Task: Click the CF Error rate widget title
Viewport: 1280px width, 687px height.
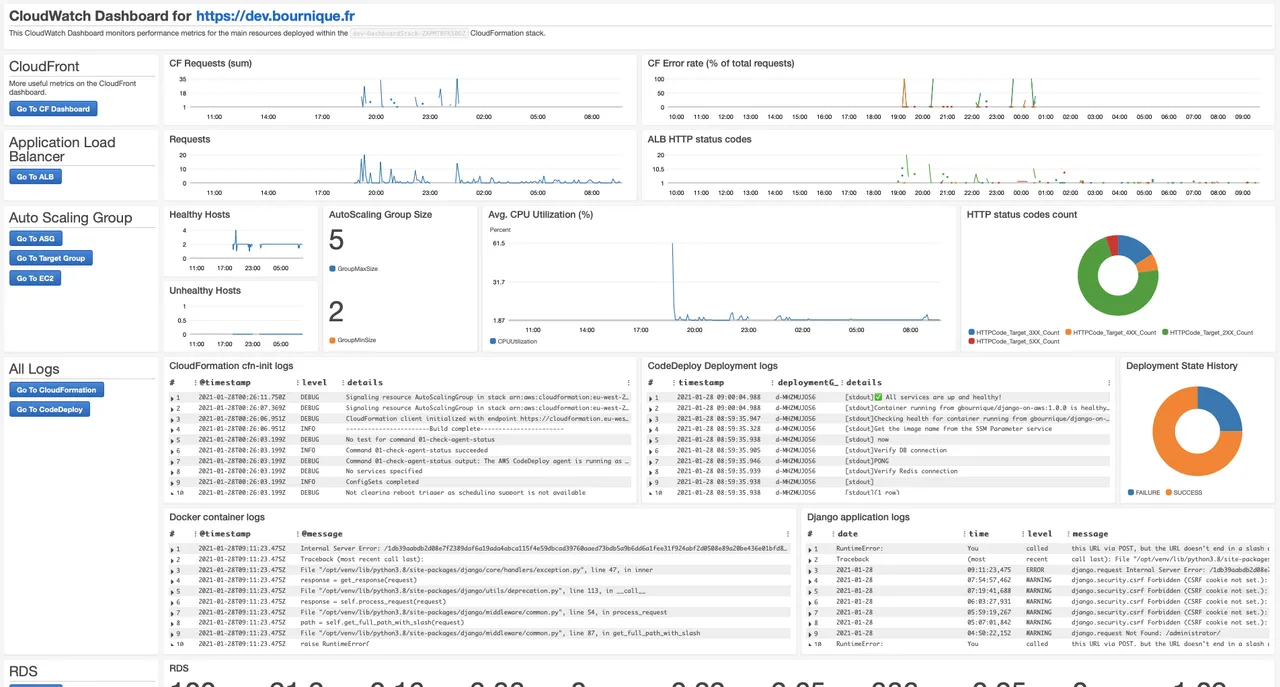Action: pyautogui.click(x=721, y=63)
